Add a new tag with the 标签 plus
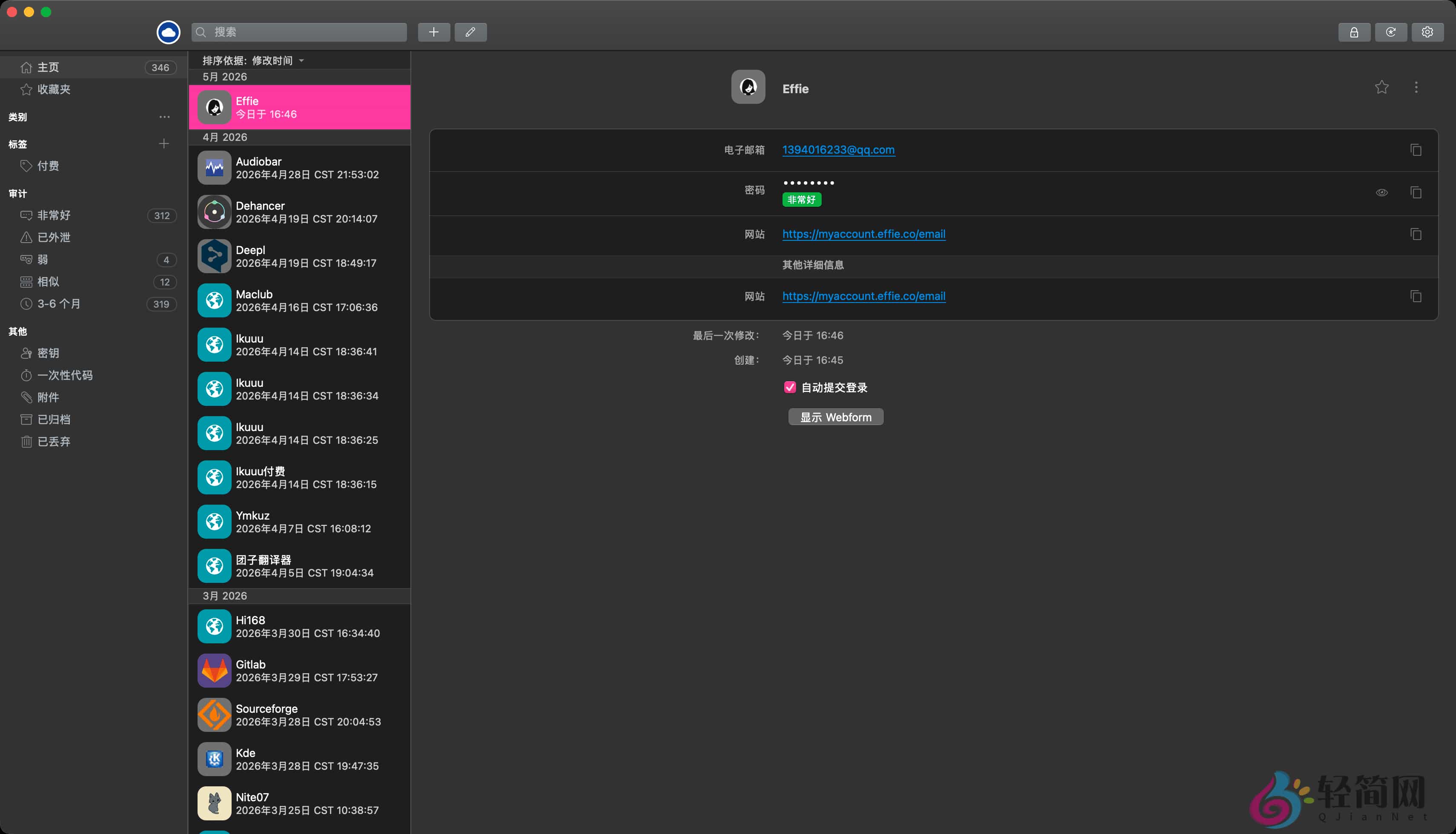The image size is (1456, 834). pos(164,144)
